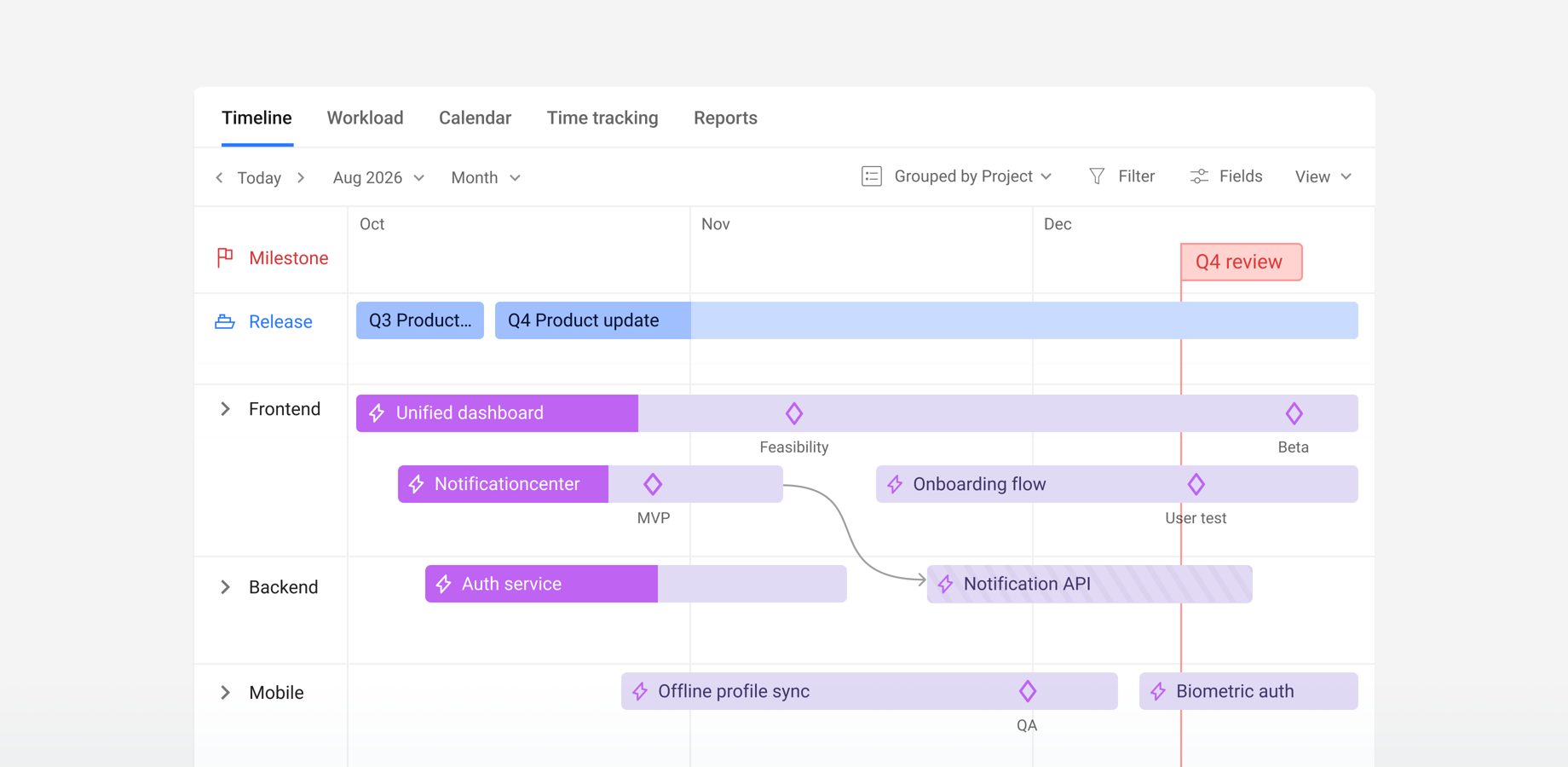The width and height of the screenshot is (1568, 767).
Task: Click the Release box icon
Action: point(224,321)
